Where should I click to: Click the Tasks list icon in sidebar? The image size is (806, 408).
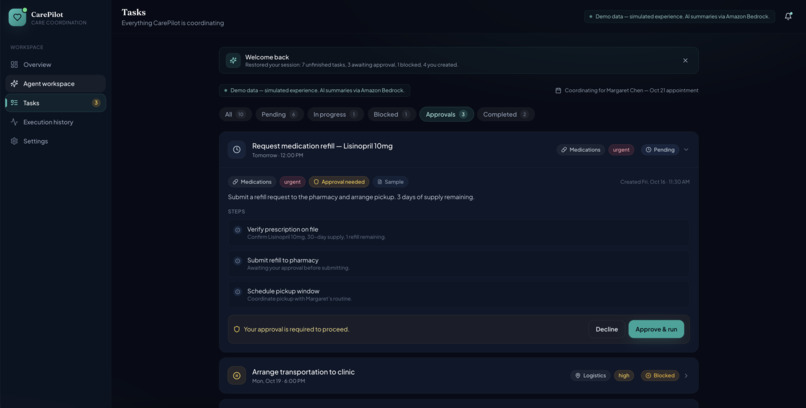coord(14,103)
